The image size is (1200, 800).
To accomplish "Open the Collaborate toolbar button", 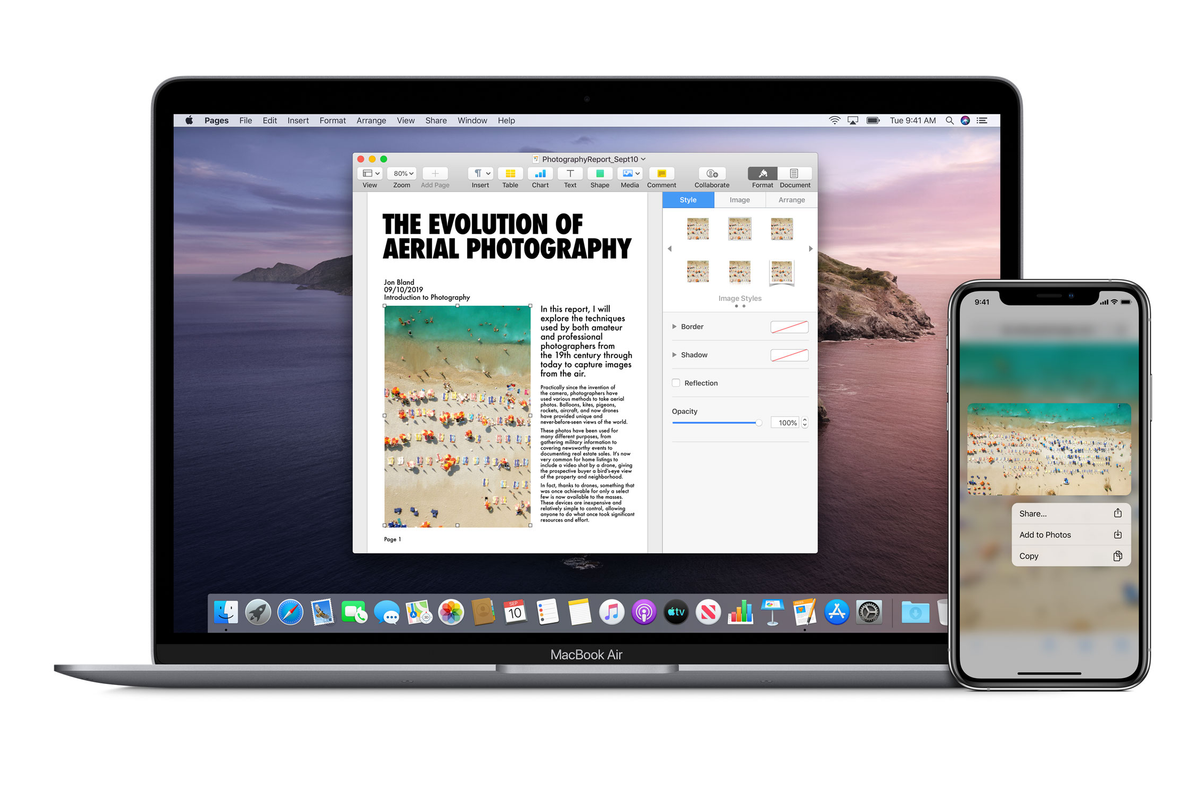I will coord(712,174).
